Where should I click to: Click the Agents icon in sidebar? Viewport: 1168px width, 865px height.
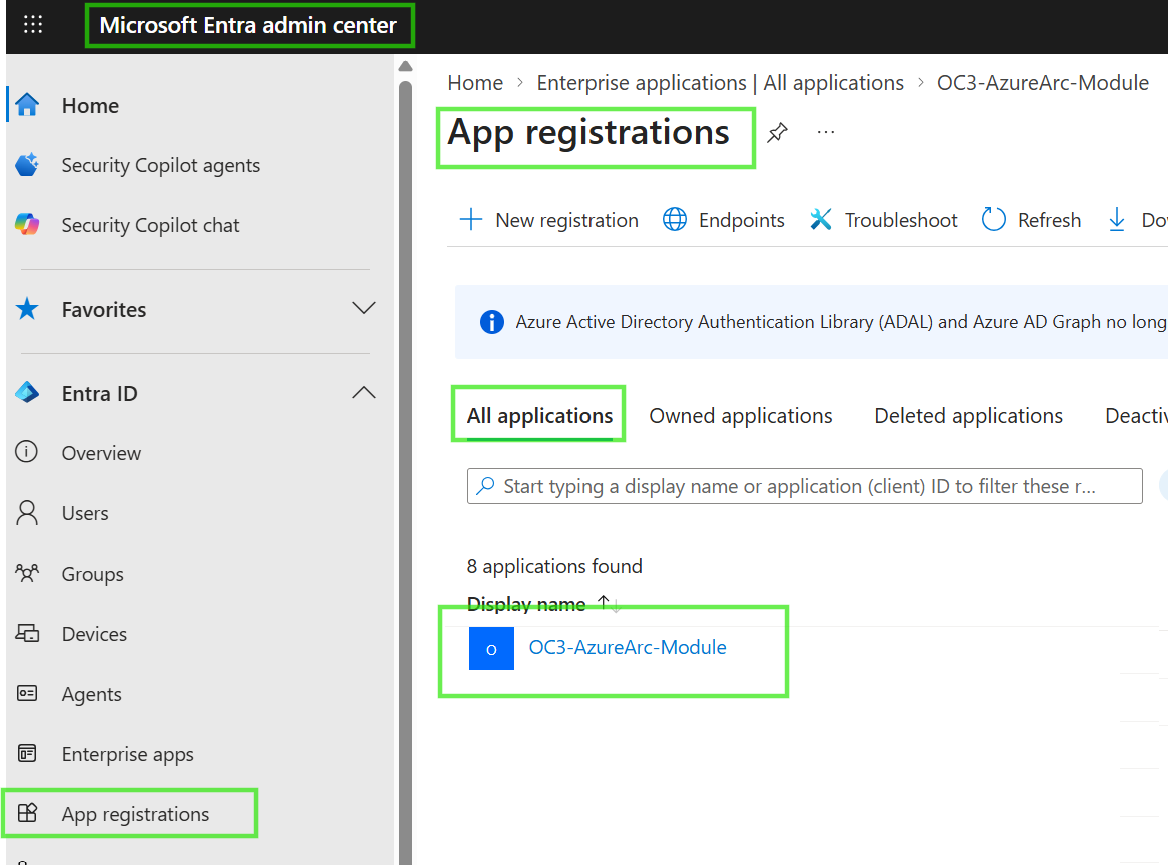[x=27, y=694]
